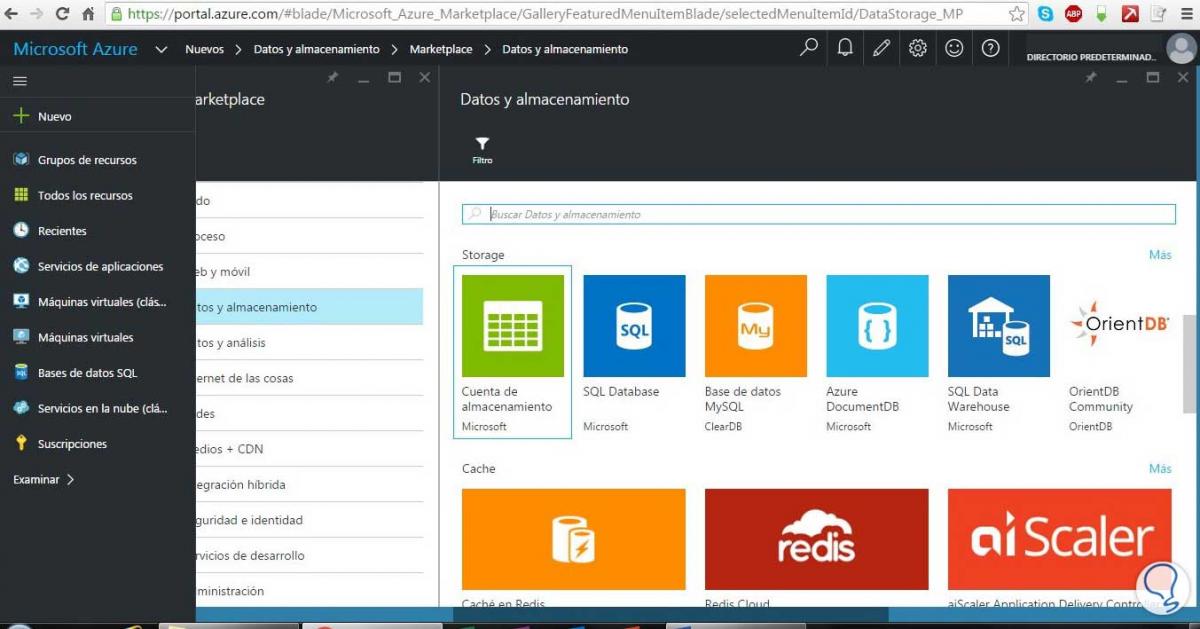The width and height of the screenshot is (1200, 629).
Task: Expand the Microsoft Azure dropdown chevron
Action: coord(161,49)
